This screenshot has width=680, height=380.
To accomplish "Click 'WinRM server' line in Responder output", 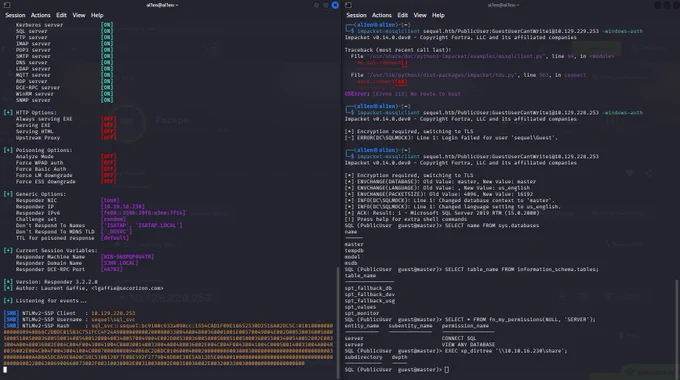I will [64, 94].
